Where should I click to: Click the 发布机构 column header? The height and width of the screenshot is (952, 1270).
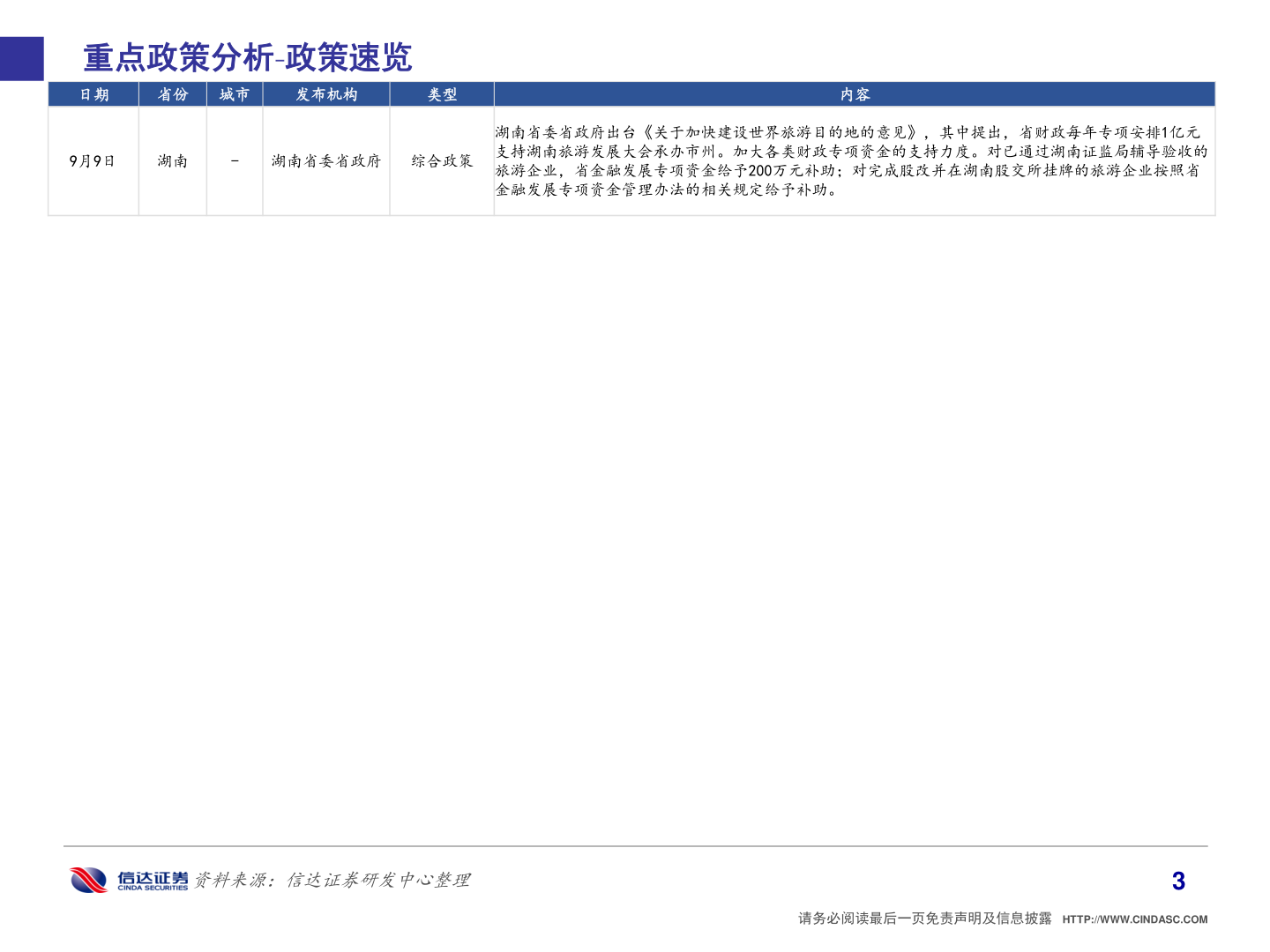tap(326, 94)
